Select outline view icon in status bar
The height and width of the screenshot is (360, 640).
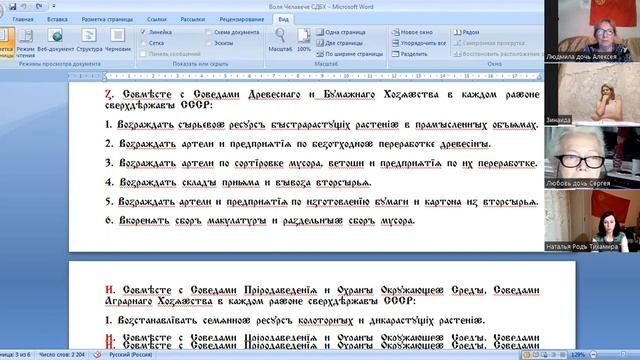(x=553, y=355)
